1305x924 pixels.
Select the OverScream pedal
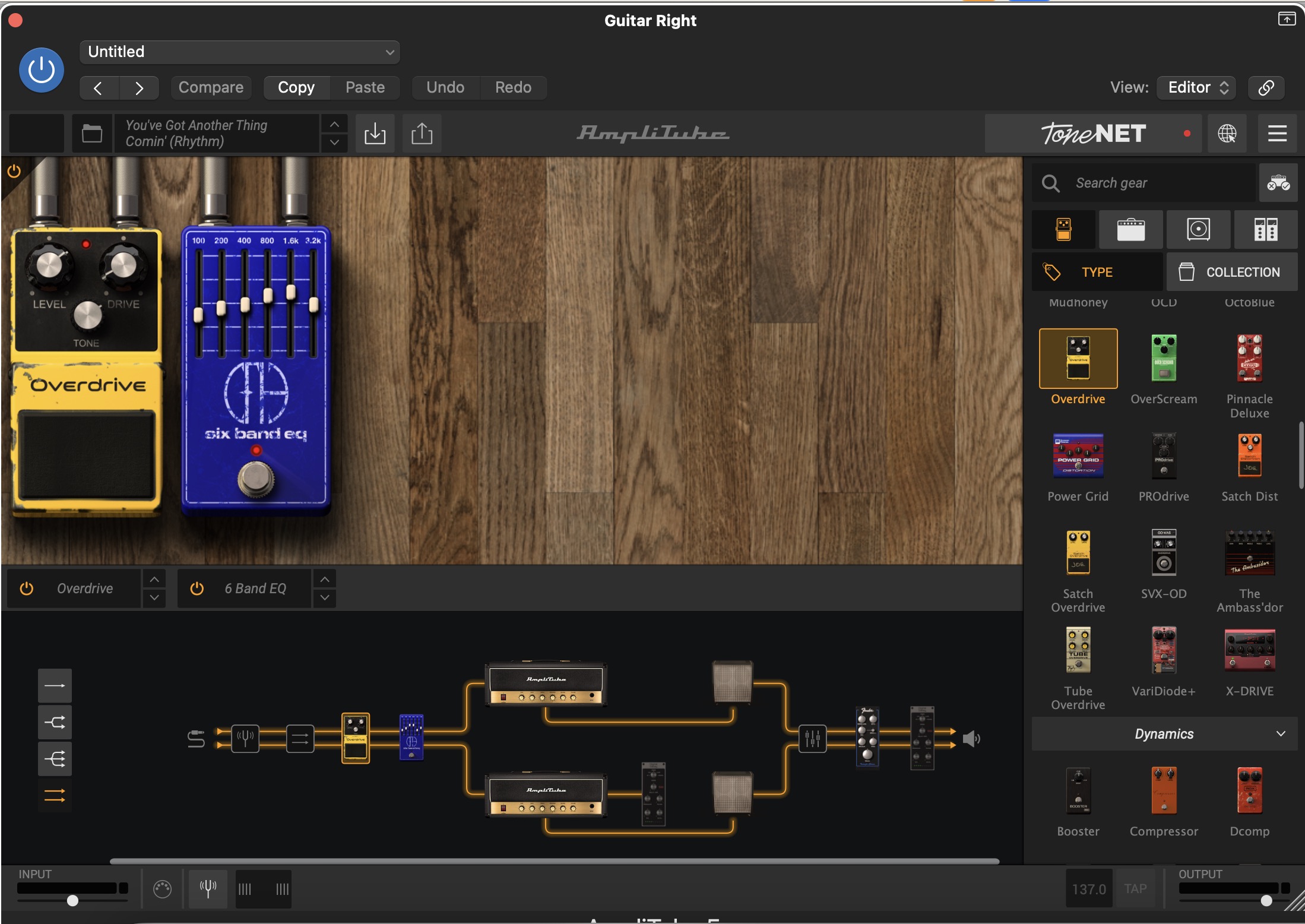tap(1164, 359)
